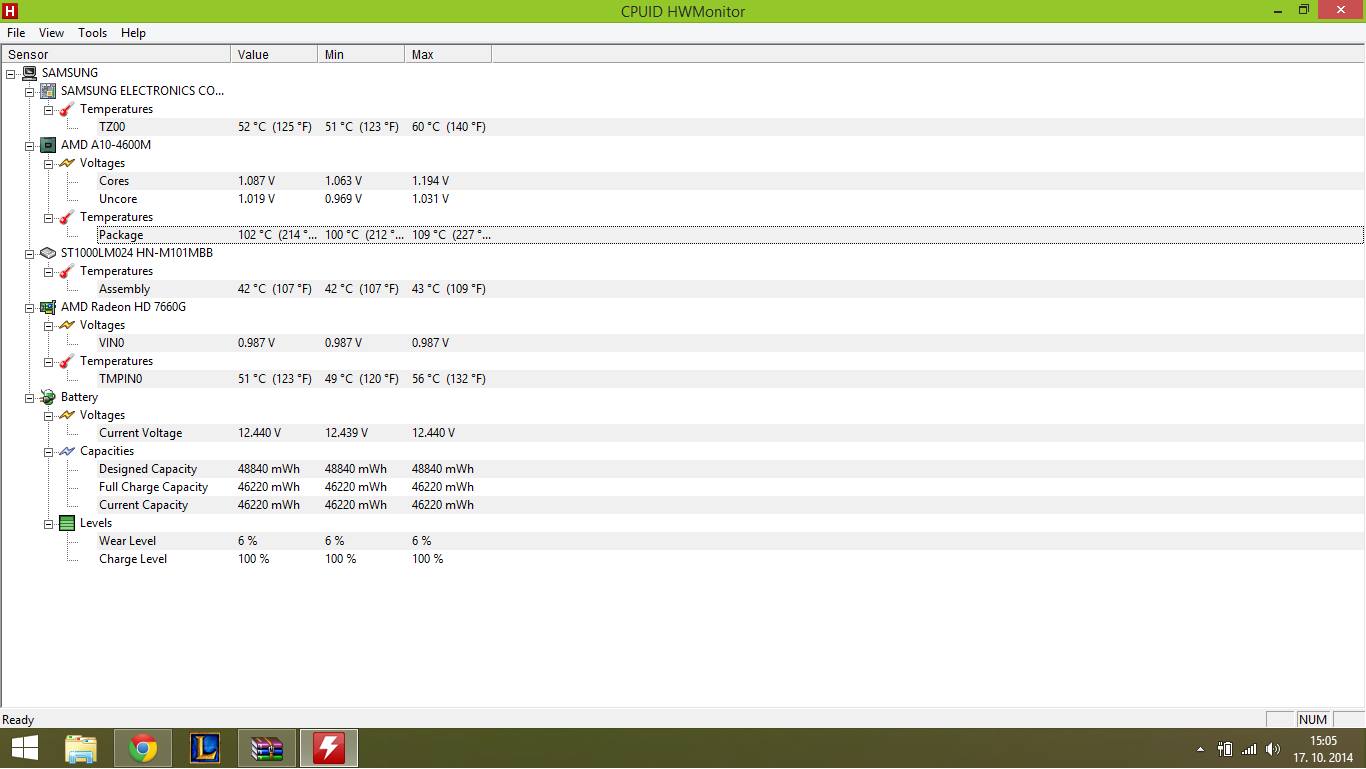Click the ST1000LM024 hard drive icon
The height and width of the screenshot is (769, 1366).
(48, 253)
